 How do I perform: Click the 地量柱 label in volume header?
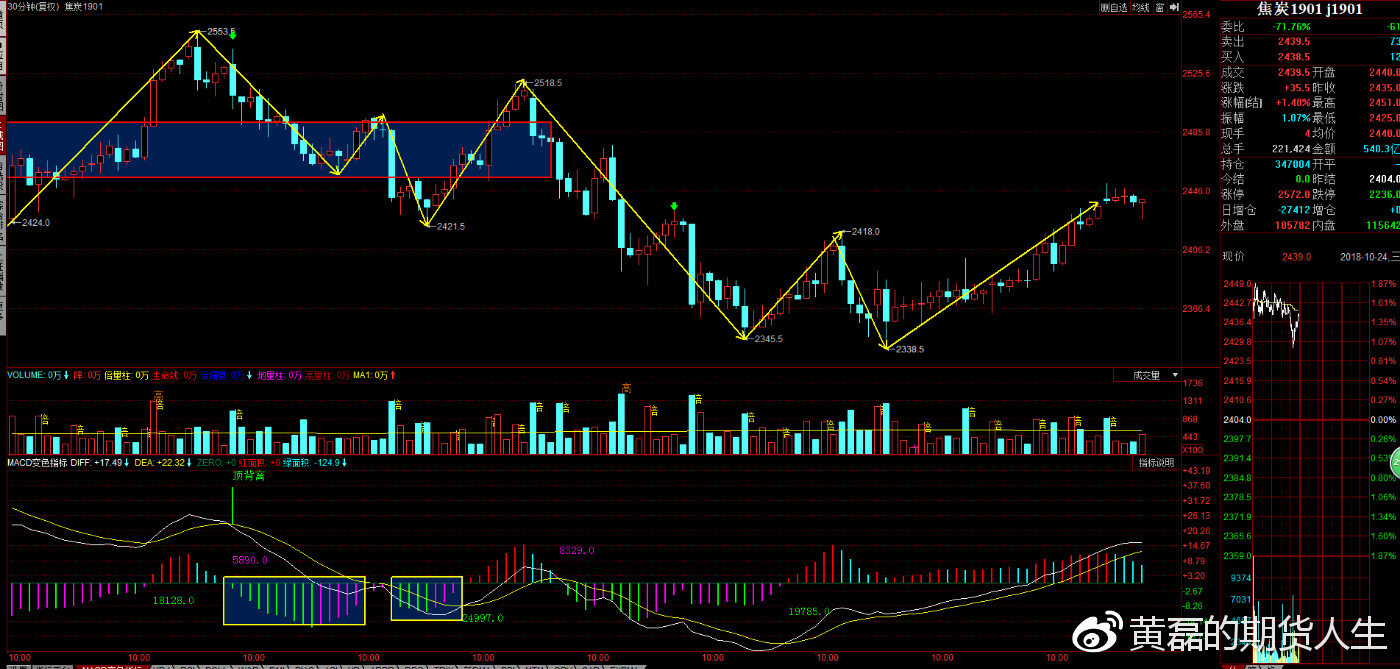(279, 376)
